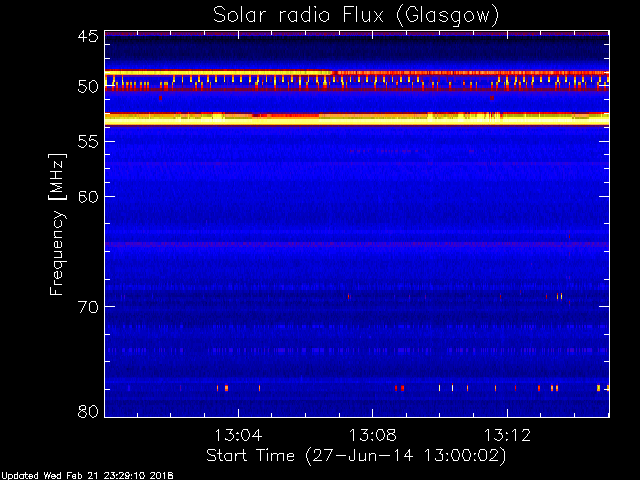
Task: Click the plot title 'Solar radio Flux (Glasgow)'
Action: tap(356, 16)
